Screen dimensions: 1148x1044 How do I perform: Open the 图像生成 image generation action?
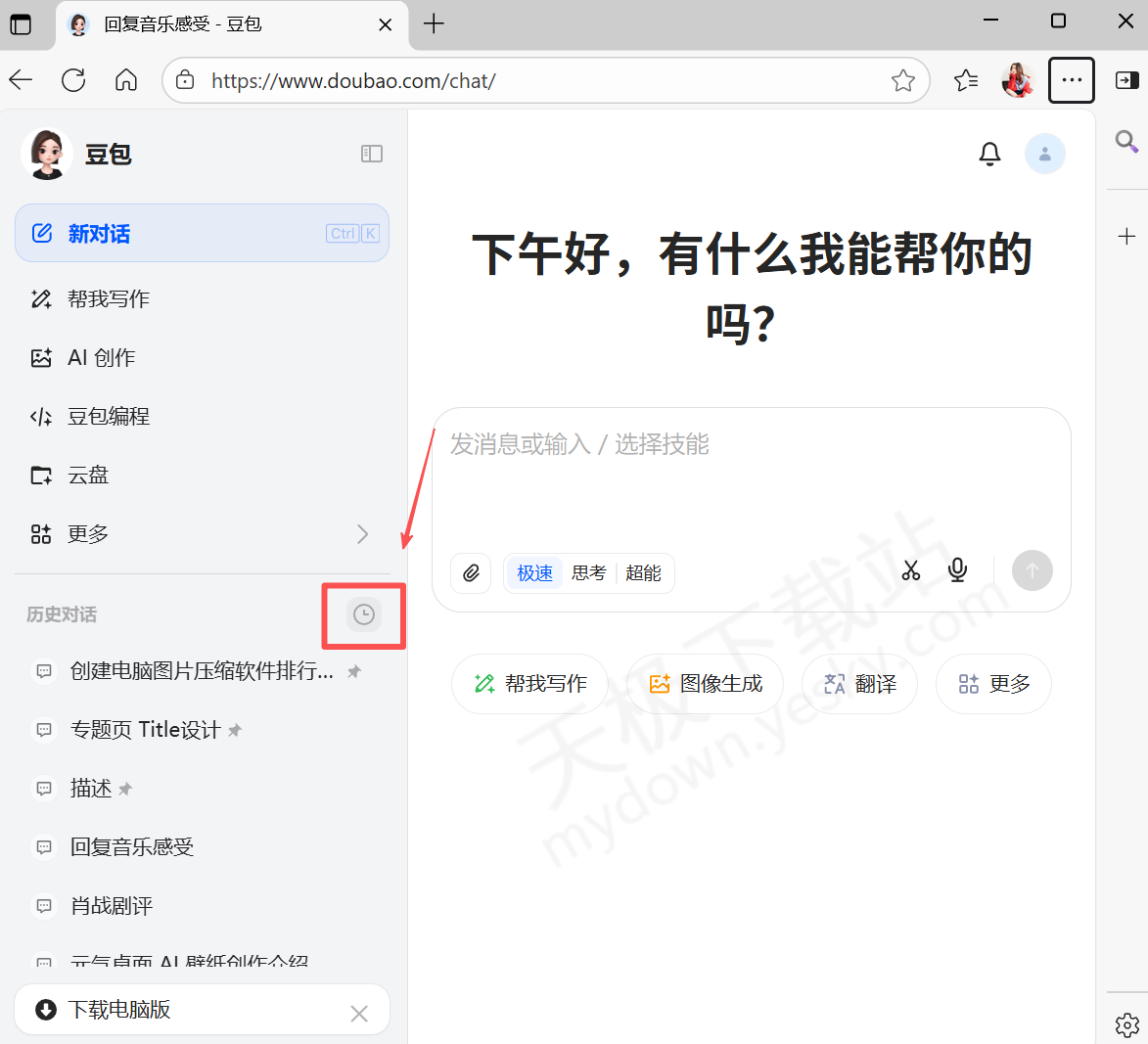704,683
